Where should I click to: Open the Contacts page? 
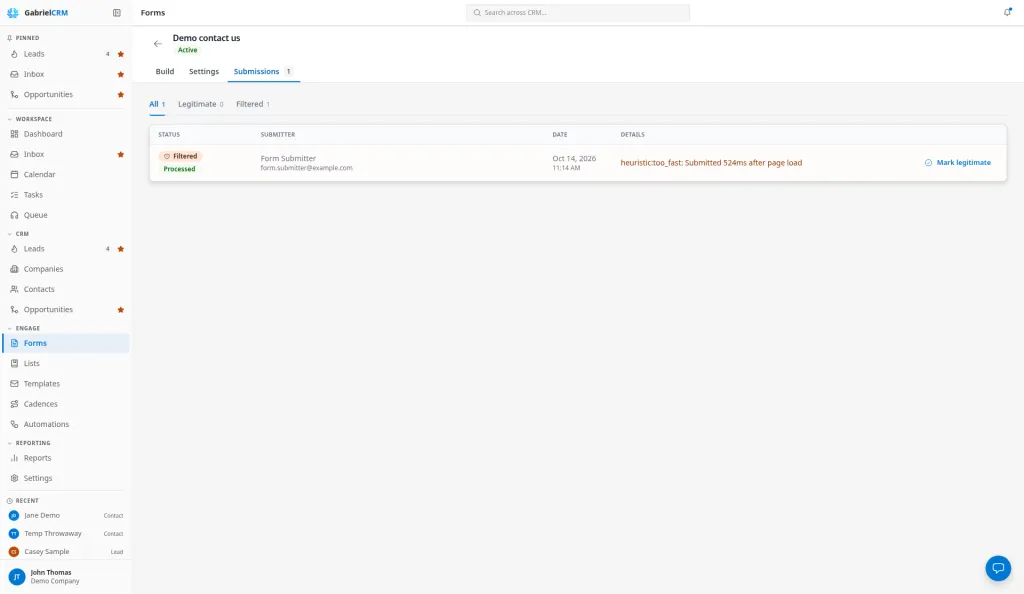tap(66, 289)
